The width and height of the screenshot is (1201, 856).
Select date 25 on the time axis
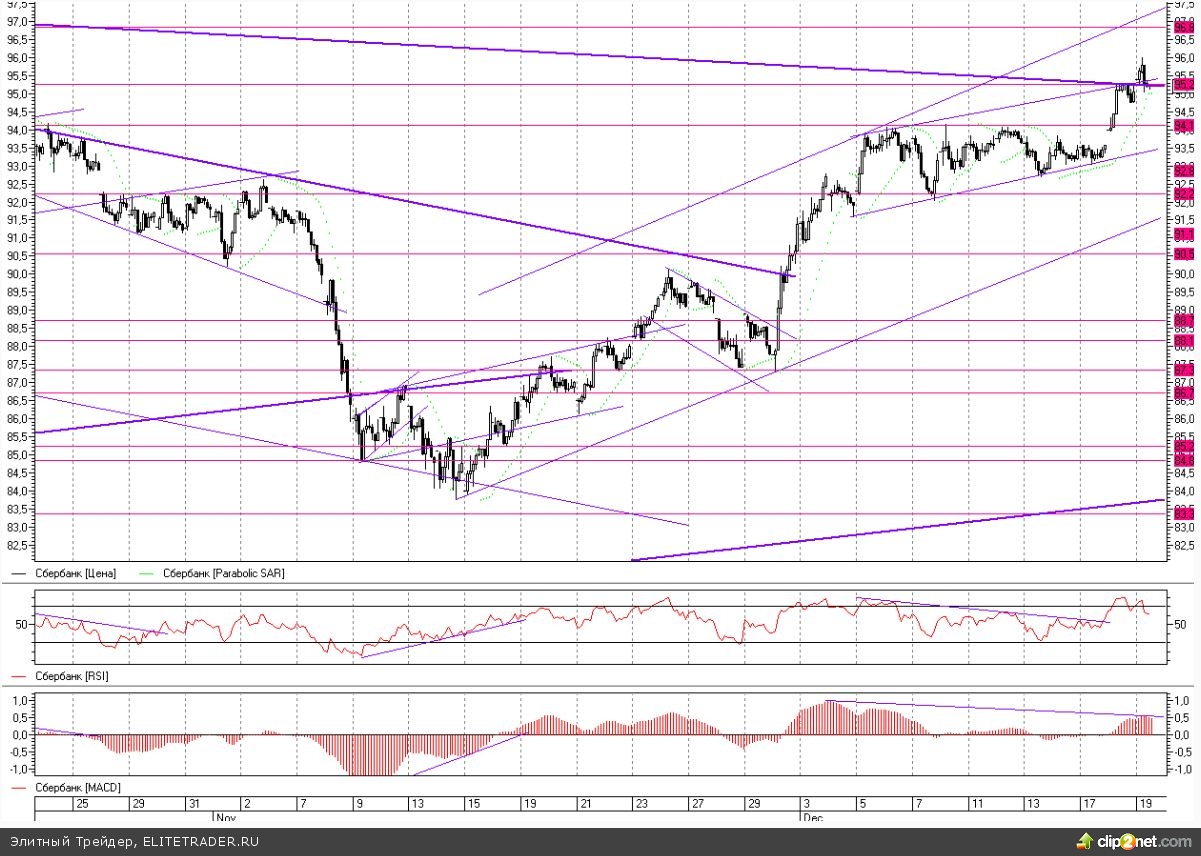point(83,803)
